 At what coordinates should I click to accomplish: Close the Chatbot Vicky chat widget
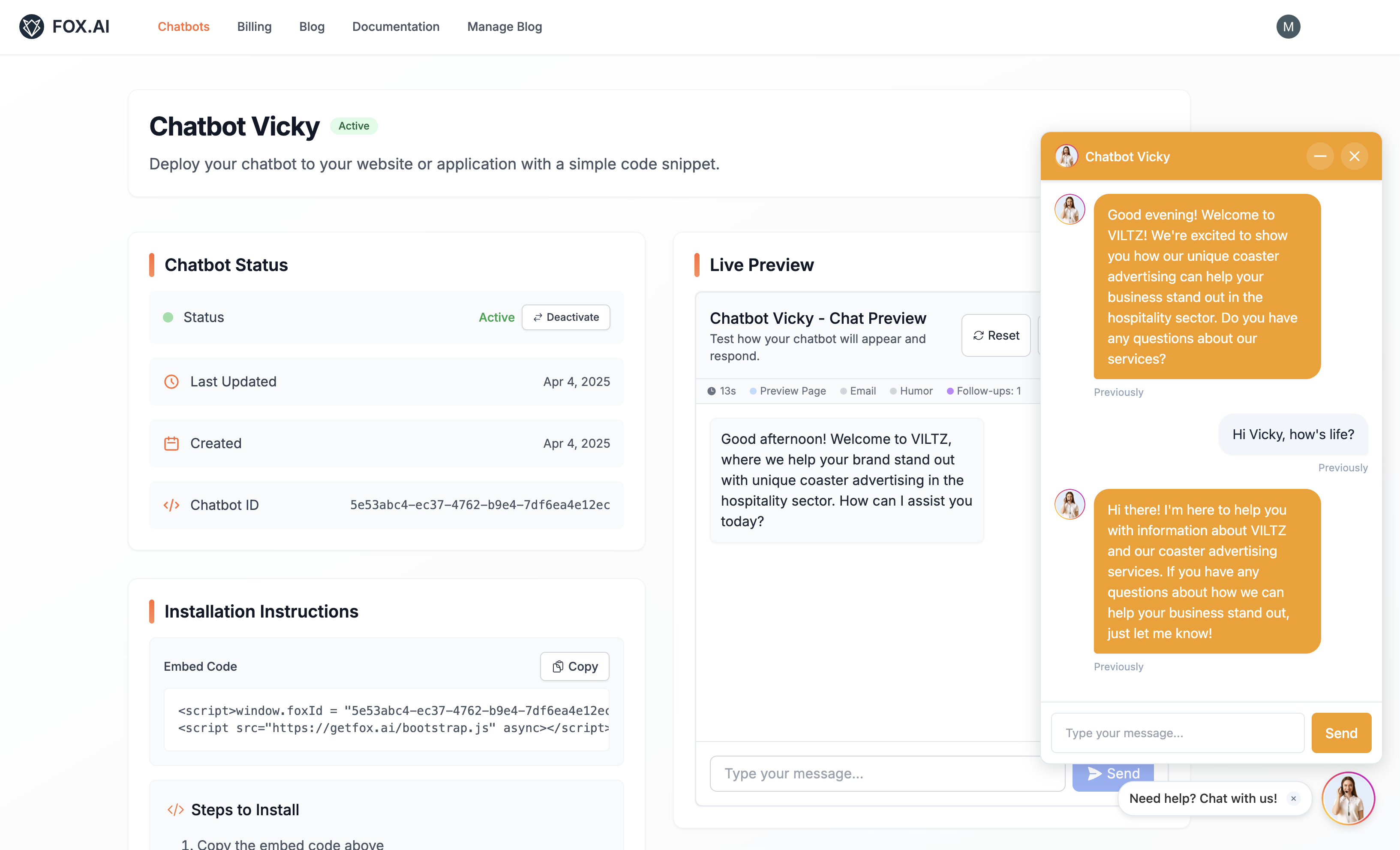(x=1354, y=157)
